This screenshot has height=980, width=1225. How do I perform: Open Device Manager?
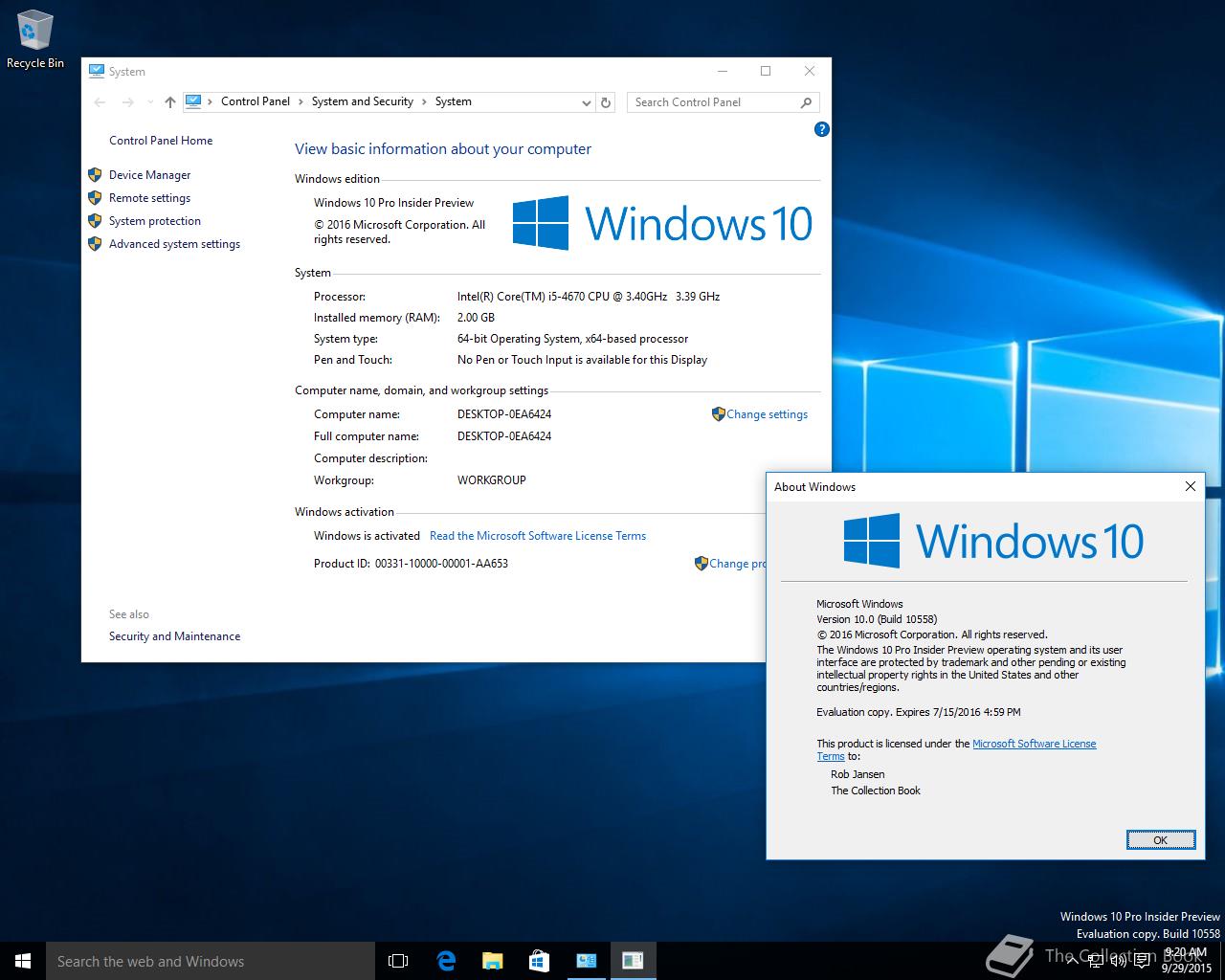pos(149,175)
